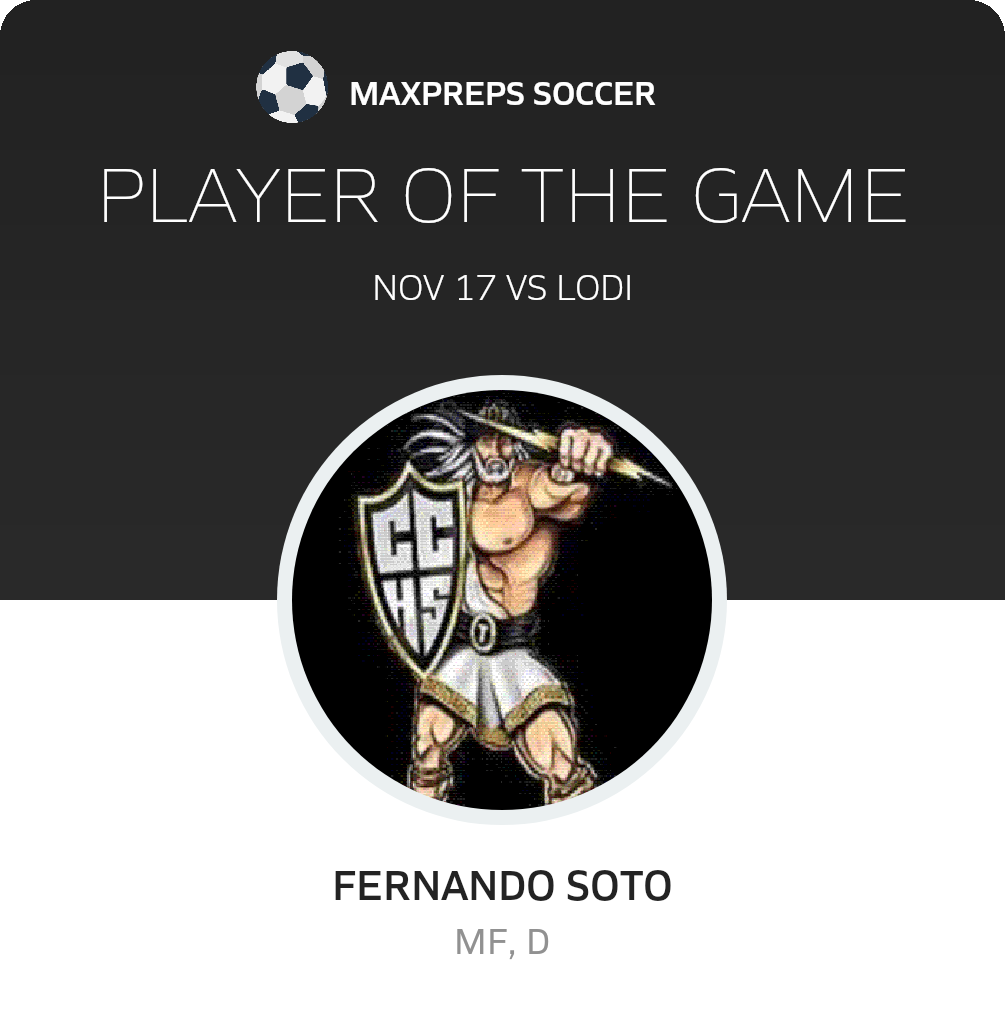Click the SOCCER word beside the ball

[594, 94]
